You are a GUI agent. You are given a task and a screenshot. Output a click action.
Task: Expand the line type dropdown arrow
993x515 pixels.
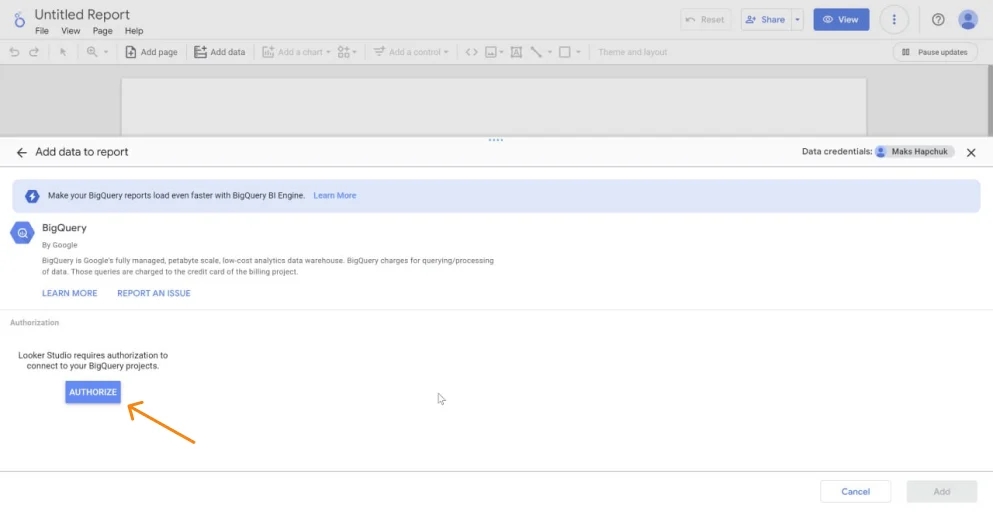(x=550, y=52)
